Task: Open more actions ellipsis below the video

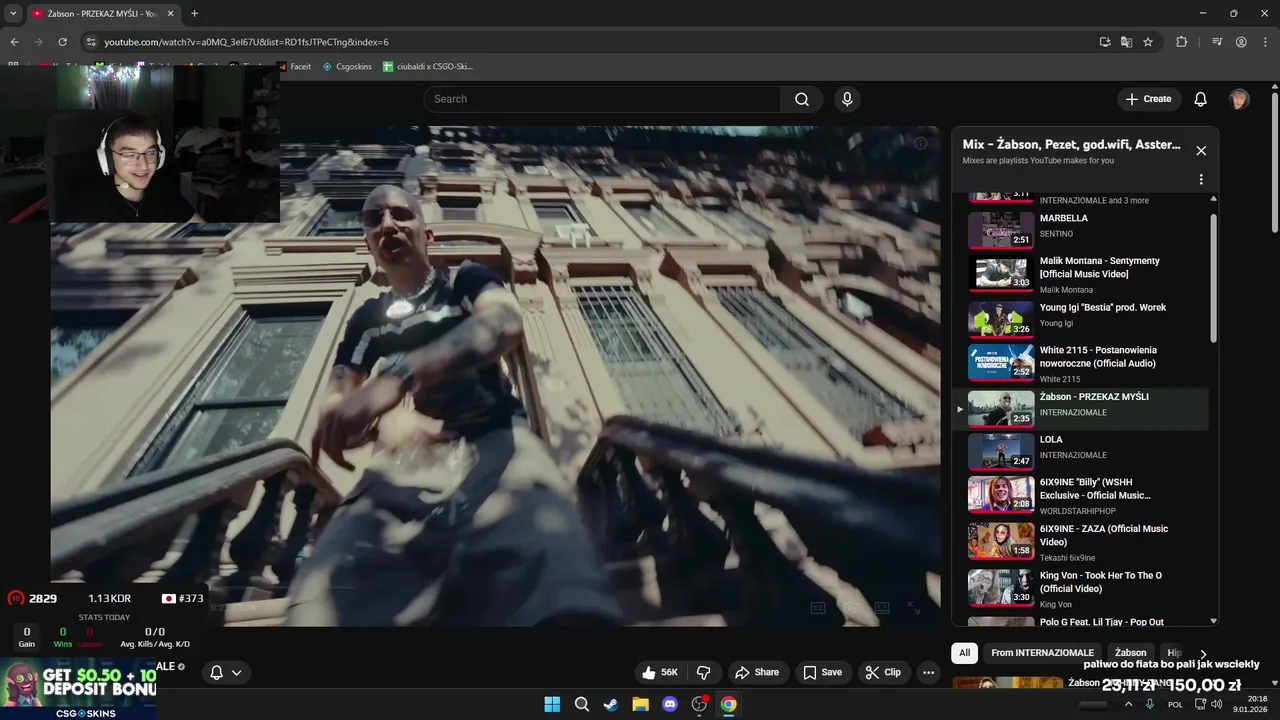Action: point(928,673)
